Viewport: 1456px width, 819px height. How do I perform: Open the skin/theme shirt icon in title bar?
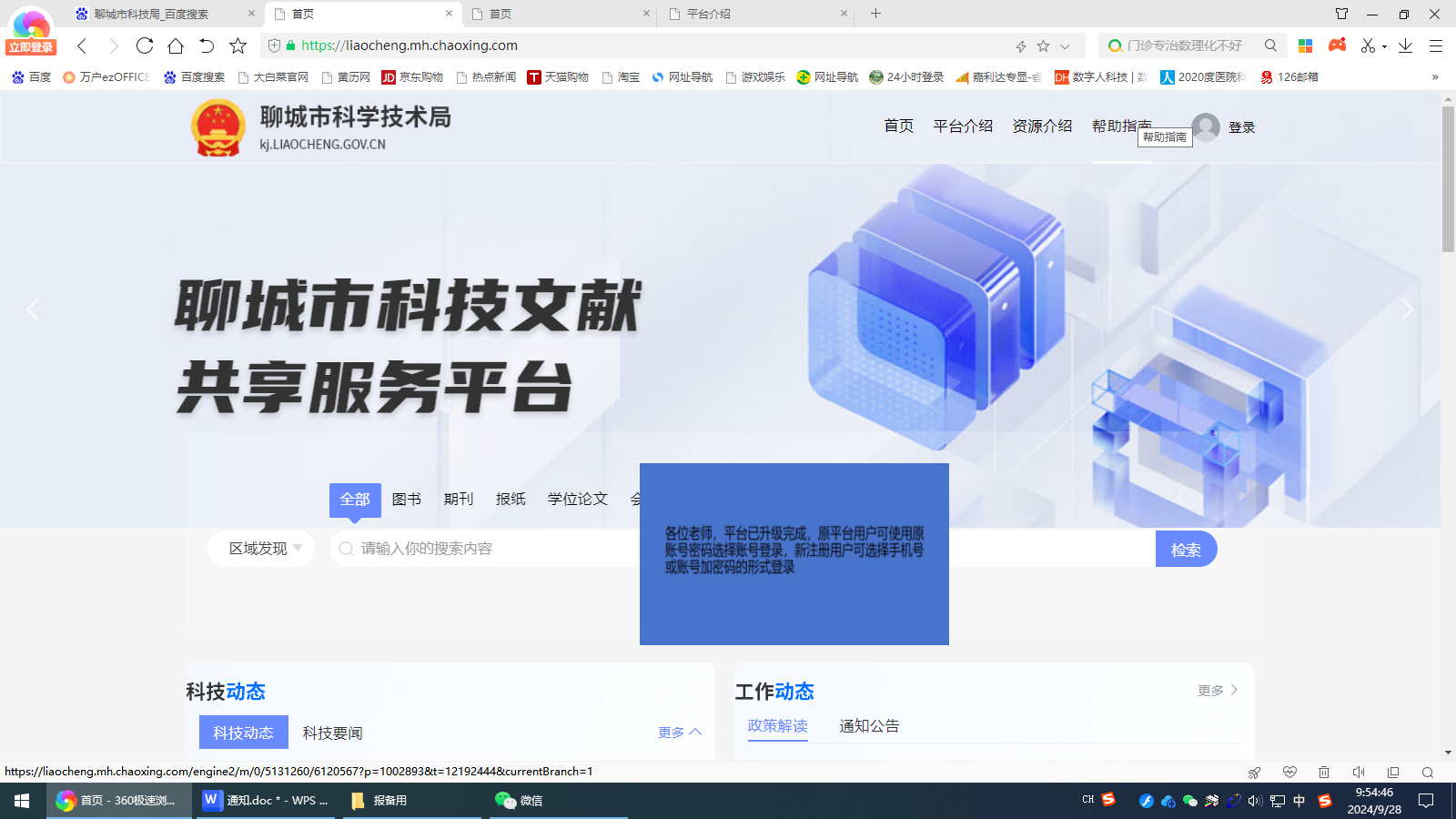[x=1341, y=14]
